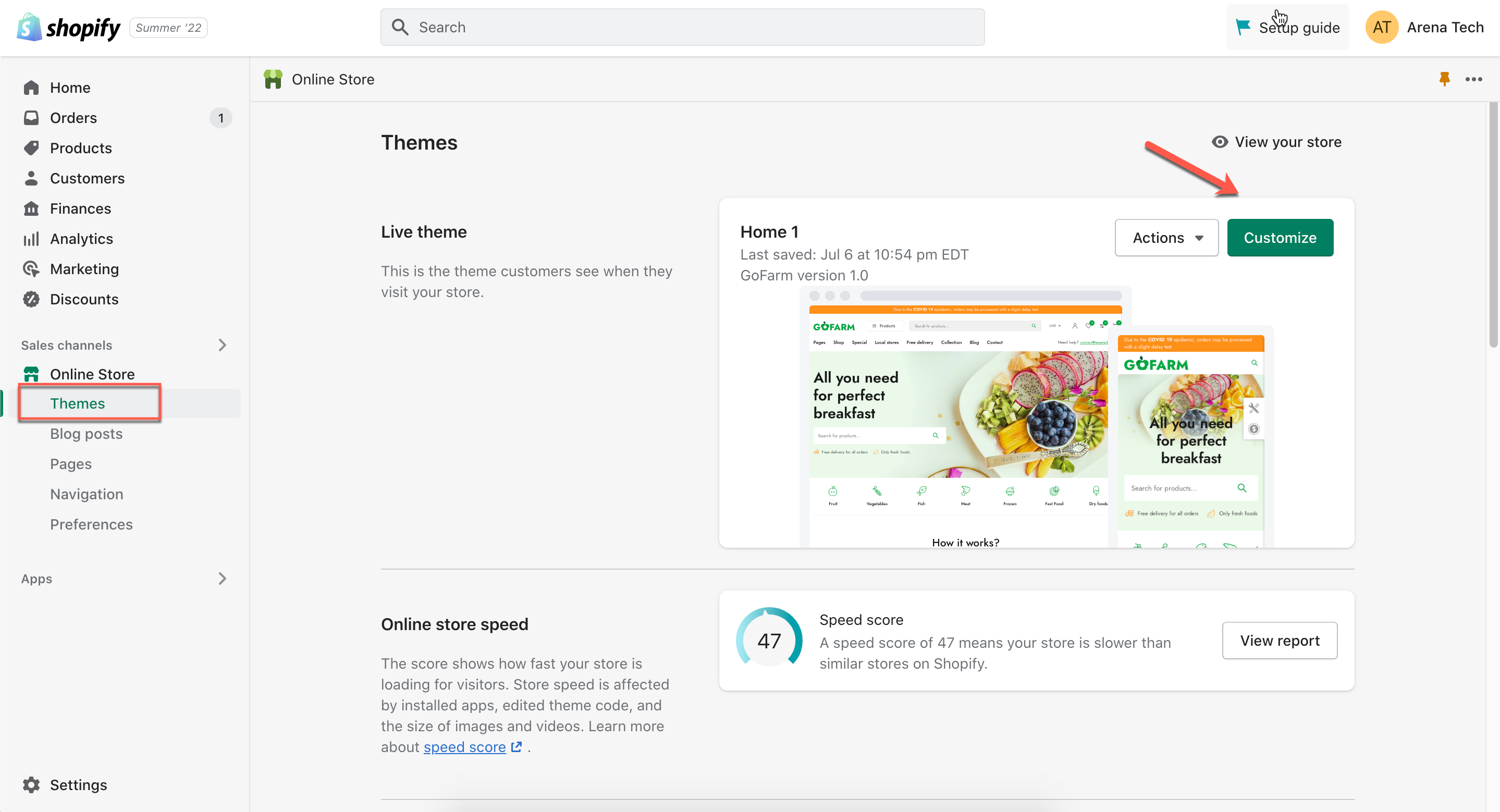Open the Actions dropdown for Home 1
The height and width of the screenshot is (812, 1500).
point(1166,238)
